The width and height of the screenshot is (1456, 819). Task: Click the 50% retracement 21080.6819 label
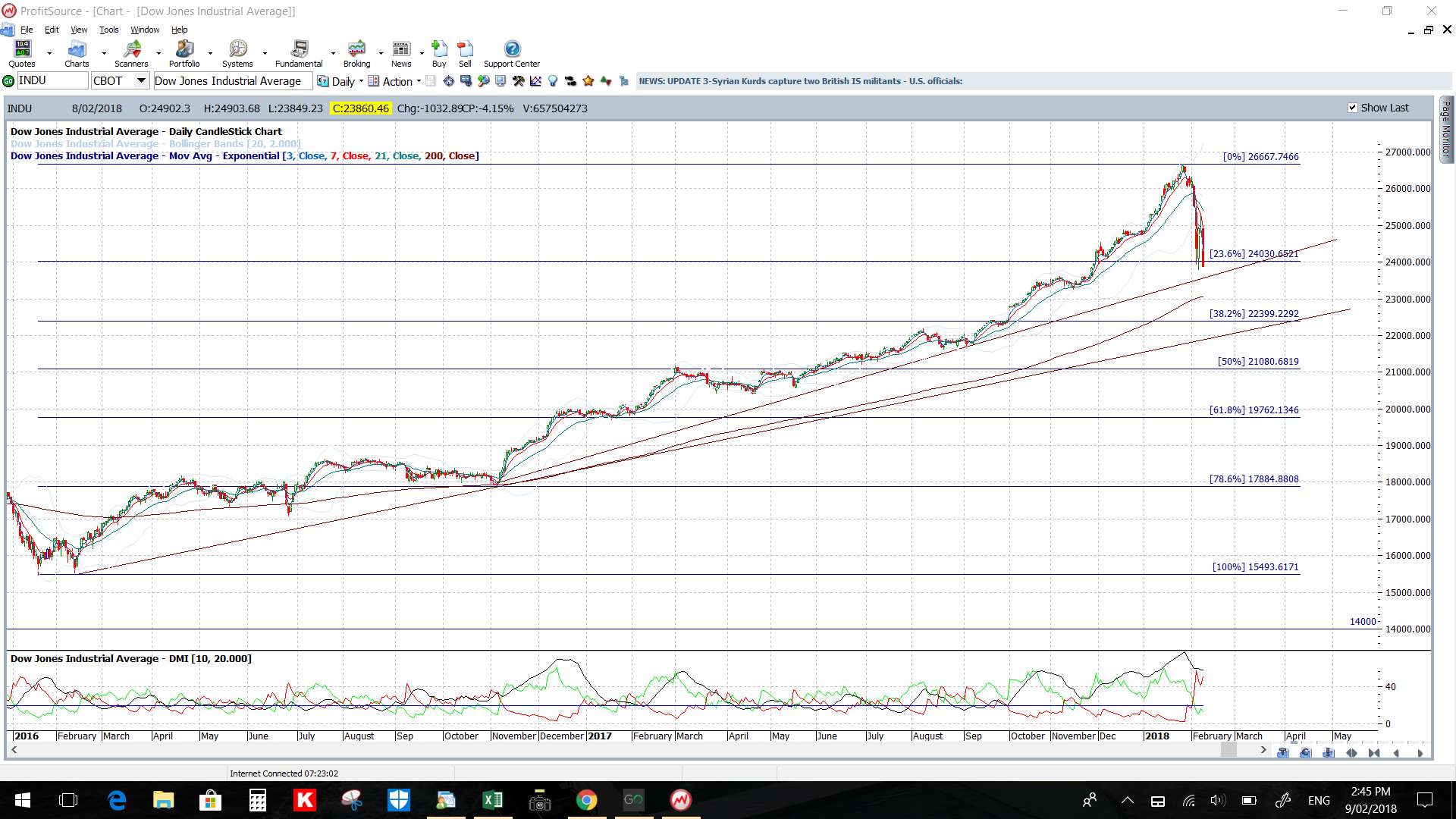coord(1258,362)
